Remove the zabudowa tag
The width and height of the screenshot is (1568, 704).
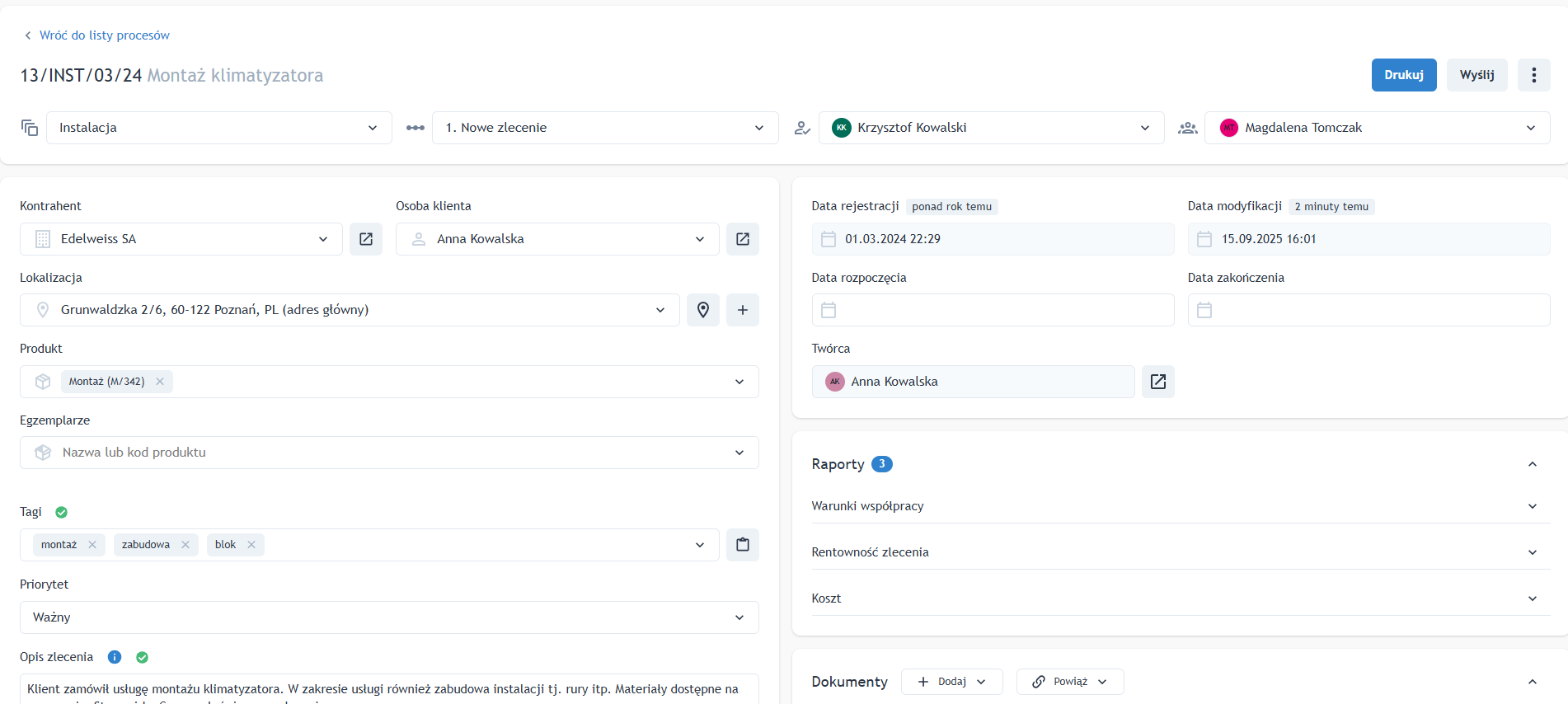(x=185, y=545)
